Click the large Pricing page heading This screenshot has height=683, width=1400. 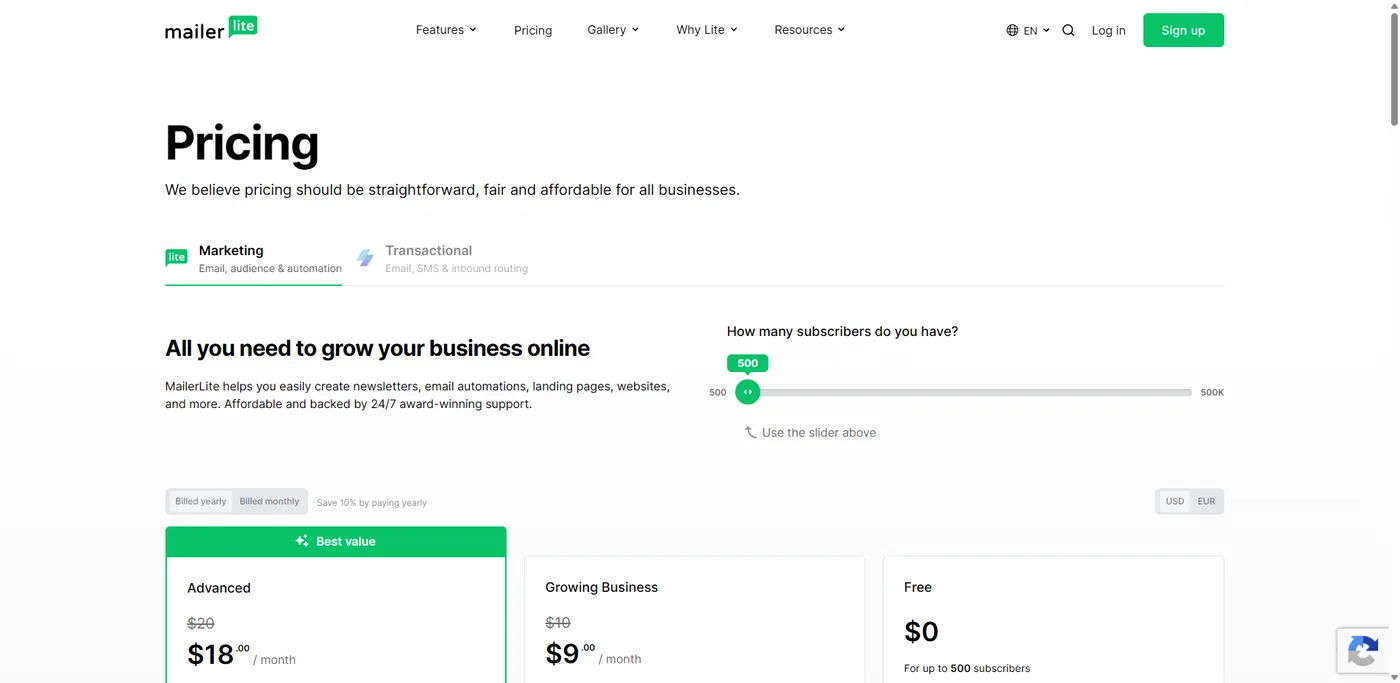(x=242, y=143)
